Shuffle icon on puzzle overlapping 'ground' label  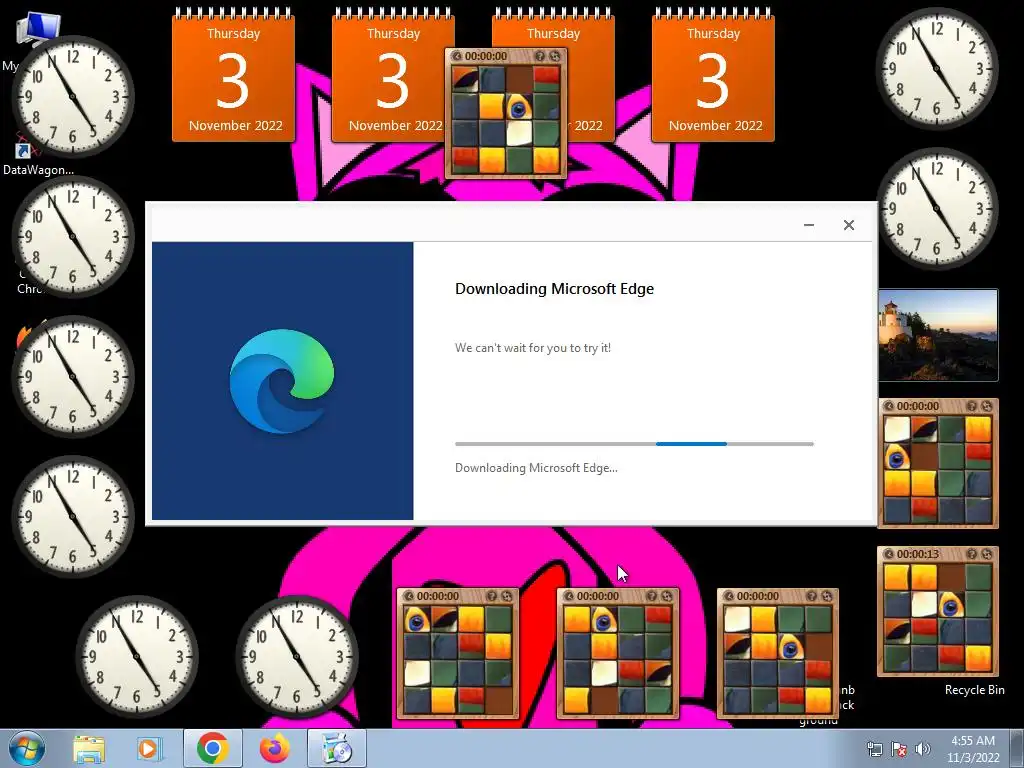tap(827, 596)
